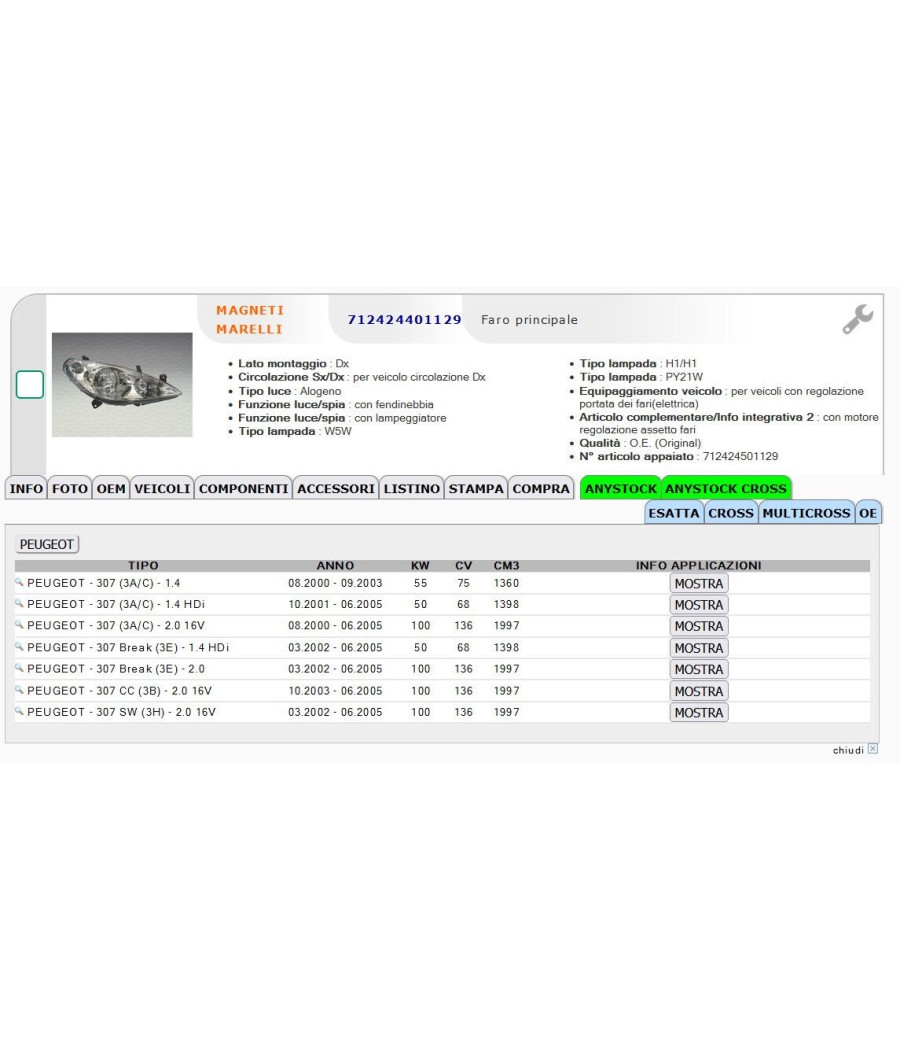Click magnifier icon for 307 (3A/C) - 2.0 16V
The width and height of the screenshot is (900, 1050).
tap(19, 625)
